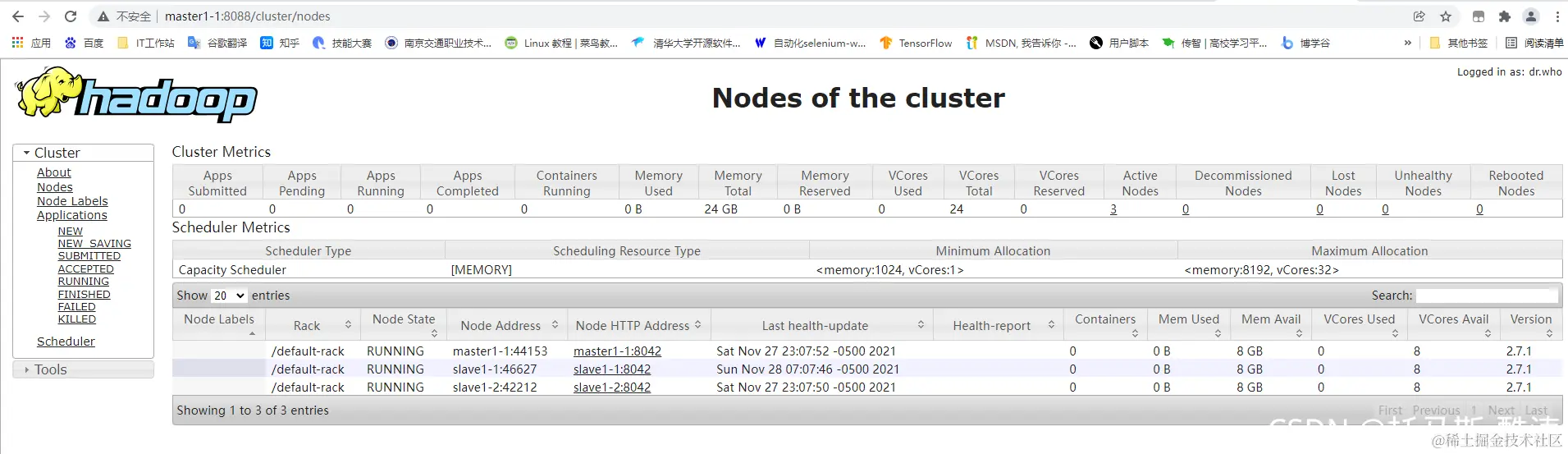
Task: Expand the Tools sidebar section
Action: [x=83, y=369]
